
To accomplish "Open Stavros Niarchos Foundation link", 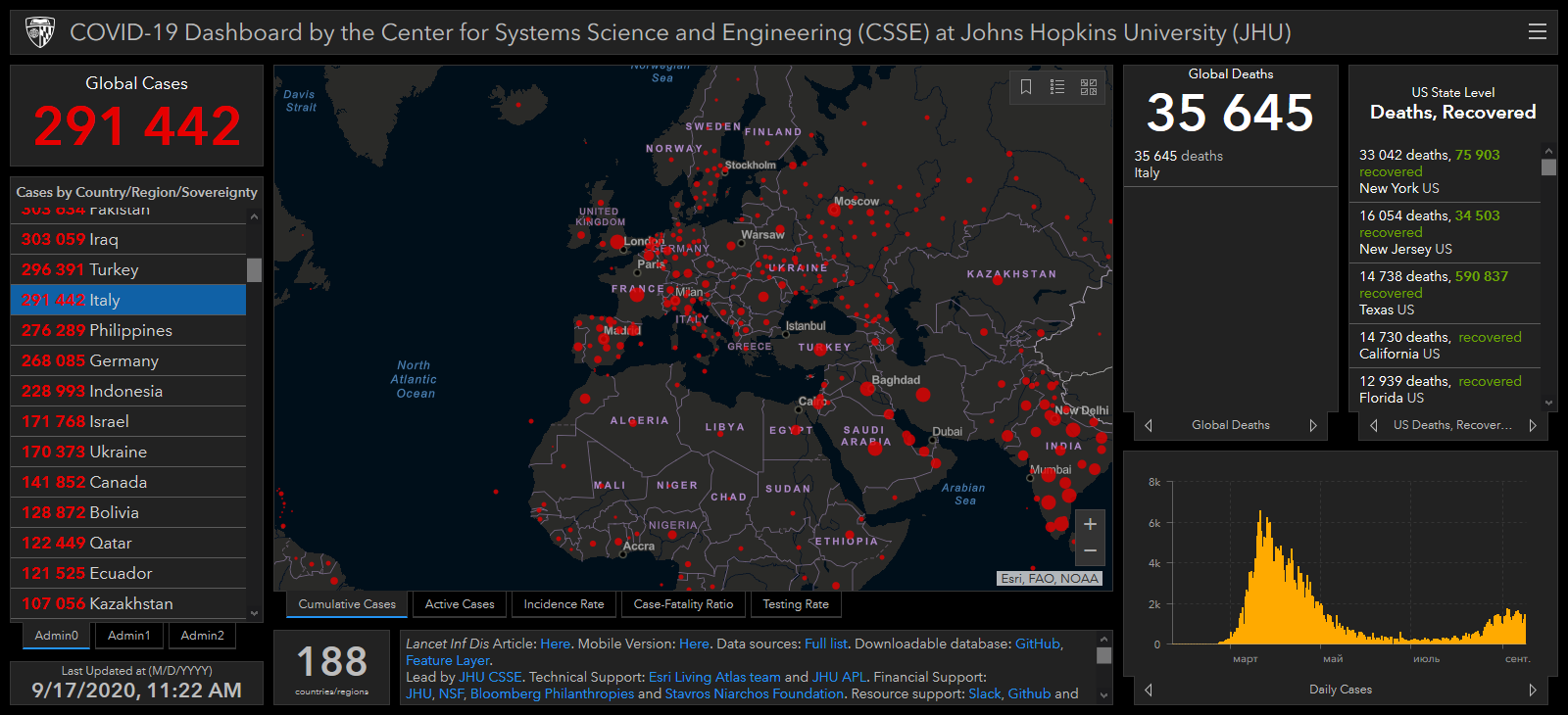I will tap(755, 693).
